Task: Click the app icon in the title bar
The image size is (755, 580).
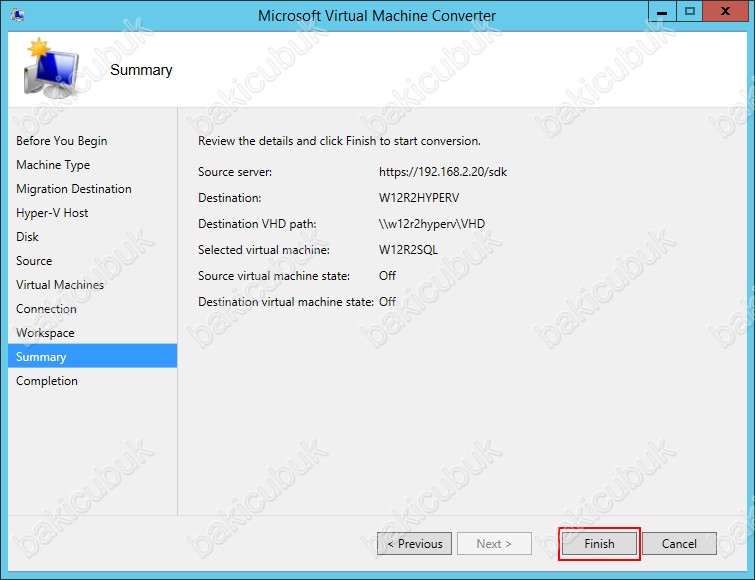Action: tap(20, 15)
